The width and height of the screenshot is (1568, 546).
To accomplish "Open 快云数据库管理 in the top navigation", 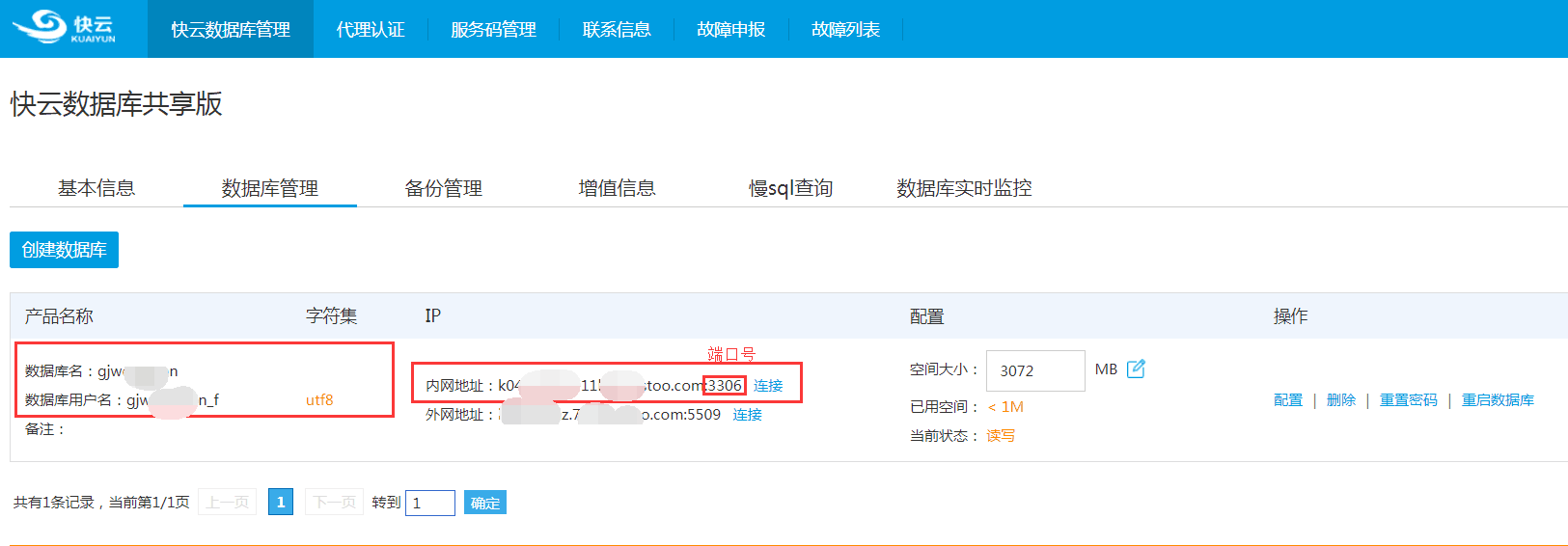I will (231, 30).
